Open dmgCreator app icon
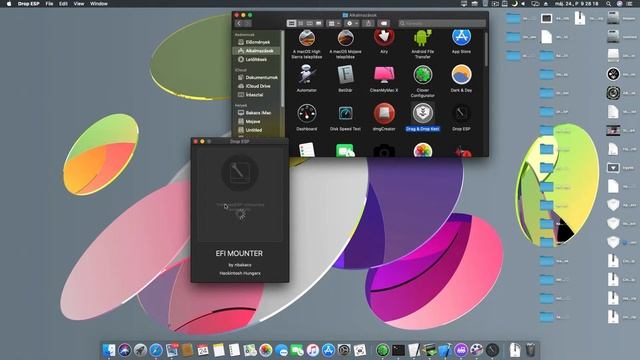This screenshot has height=360, width=640. (x=384, y=113)
